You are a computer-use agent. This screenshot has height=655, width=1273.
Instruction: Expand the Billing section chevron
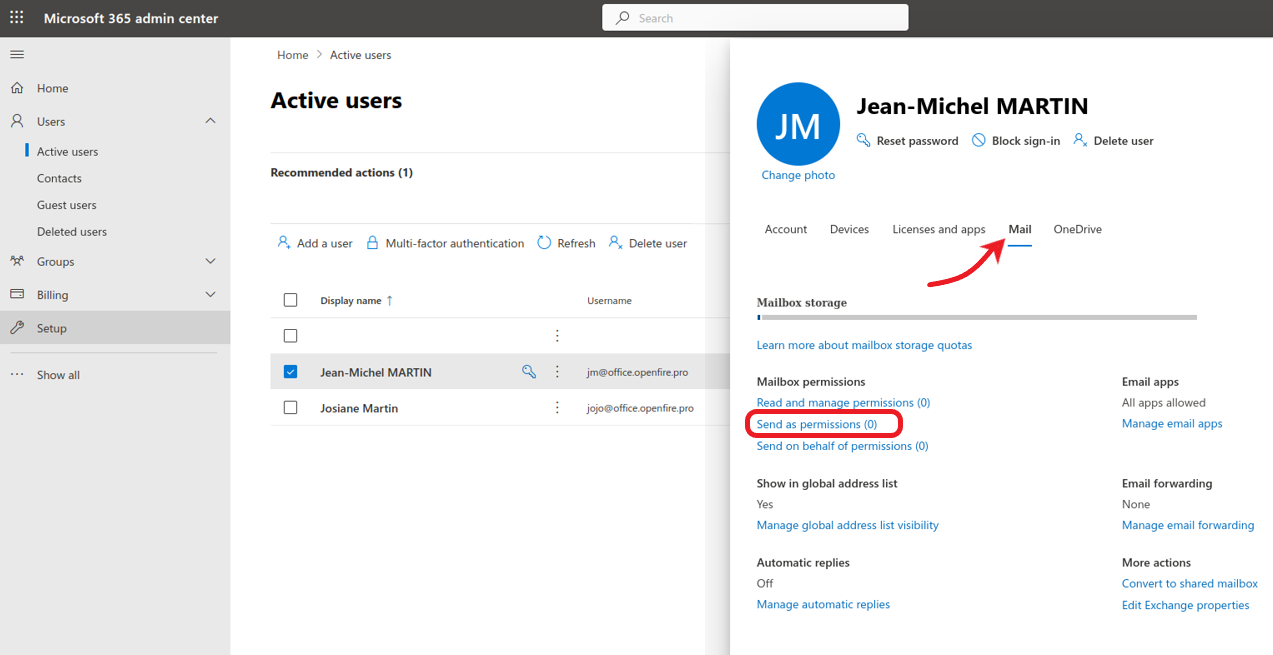point(210,295)
